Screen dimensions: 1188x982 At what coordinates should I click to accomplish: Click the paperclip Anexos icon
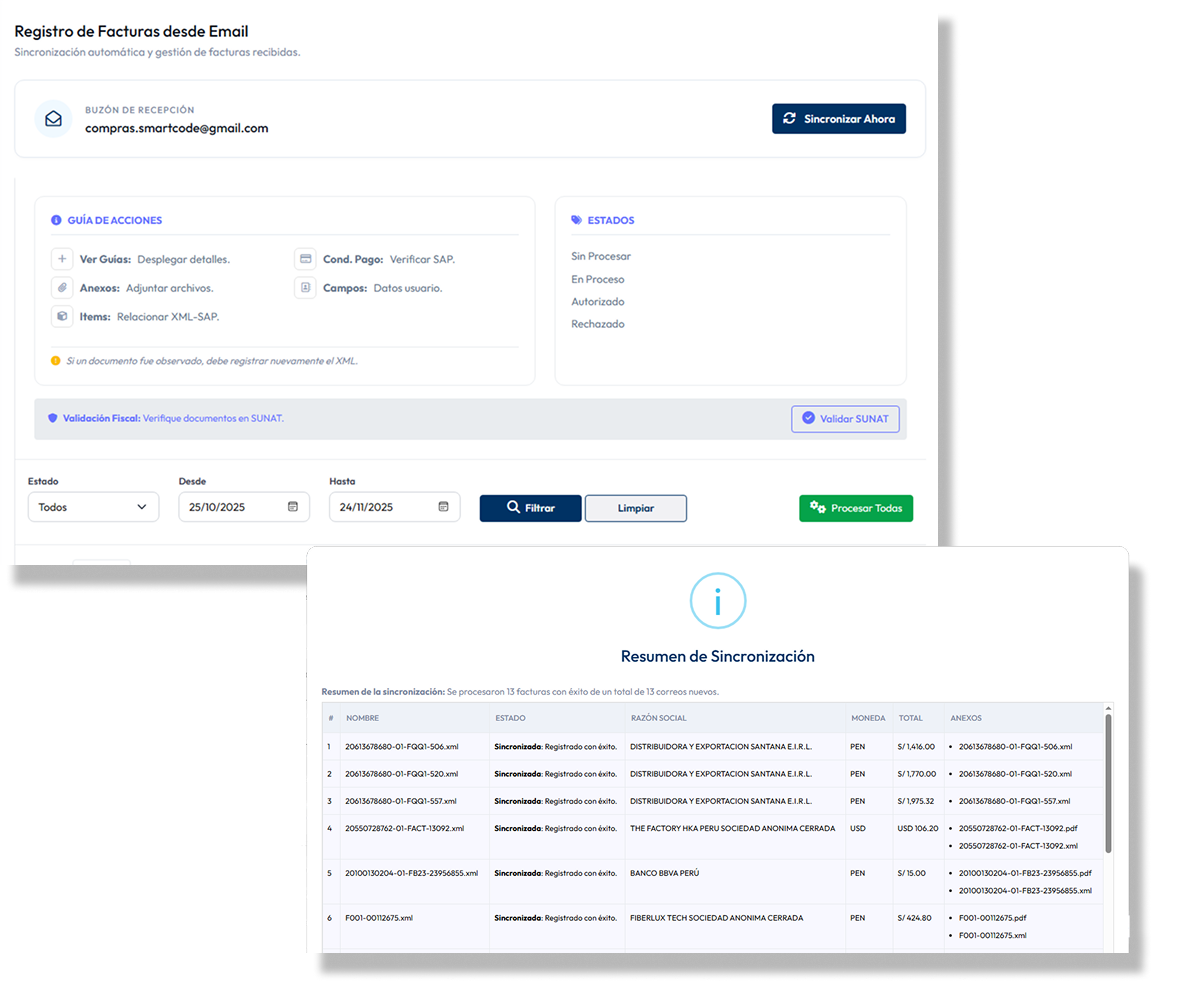[62, 288]
